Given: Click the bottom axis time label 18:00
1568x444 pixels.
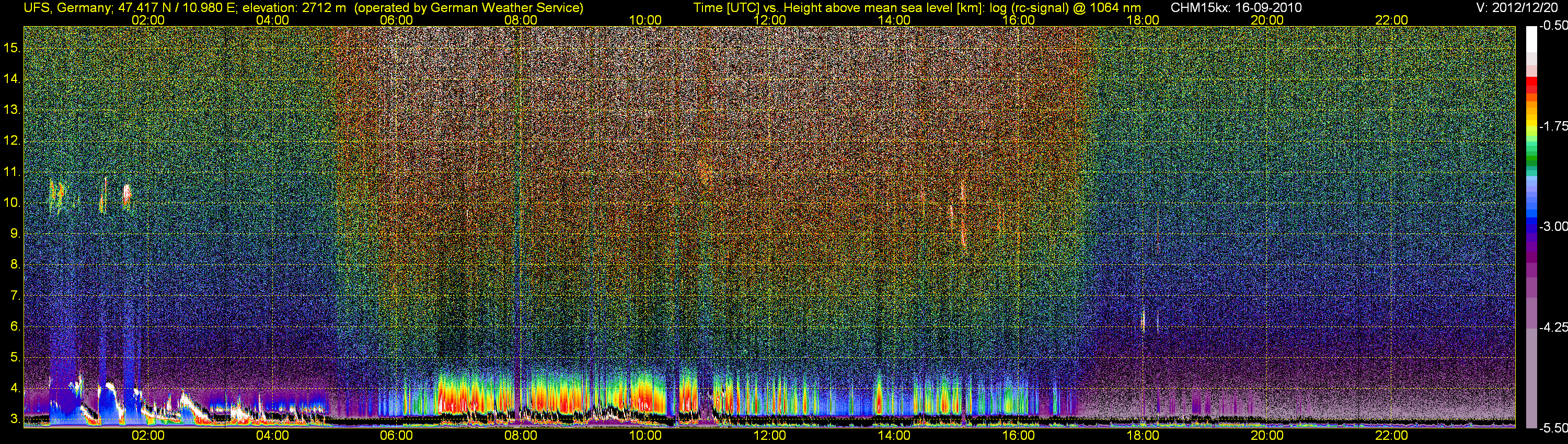Looking at the screenshot, I should 1143,436.
